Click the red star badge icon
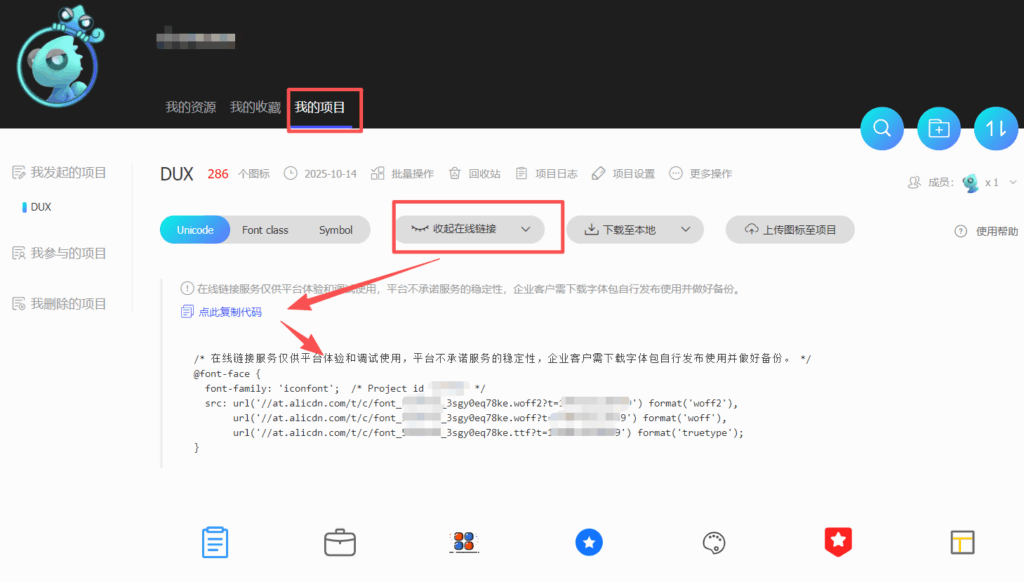1024x582 pixels. [837, 542]
